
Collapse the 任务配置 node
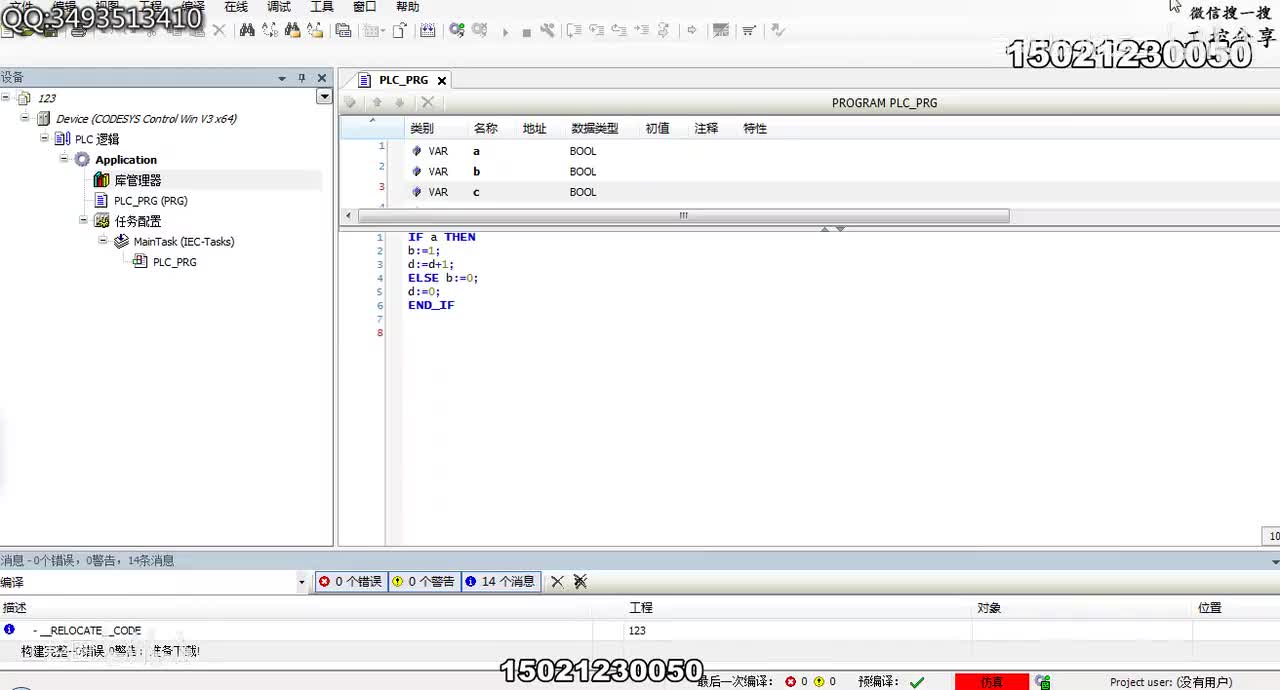tap(84, 221)
